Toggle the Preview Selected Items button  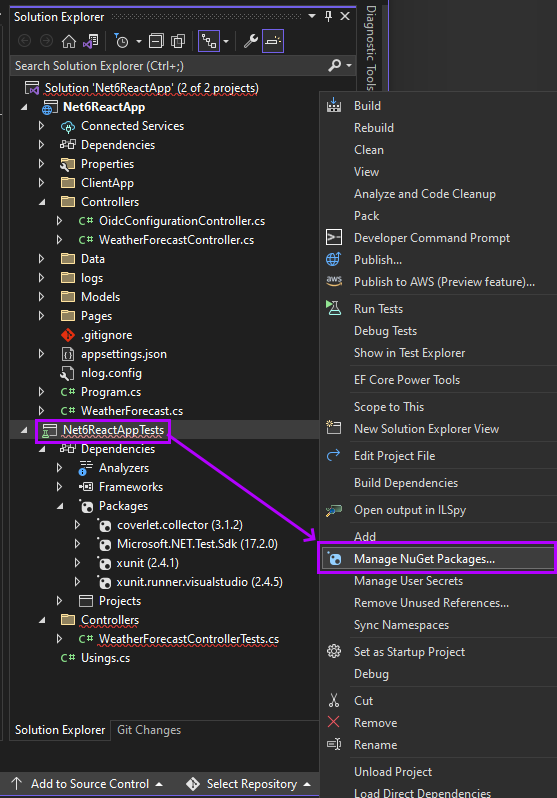pyautogui.click(x=273, y=41)
